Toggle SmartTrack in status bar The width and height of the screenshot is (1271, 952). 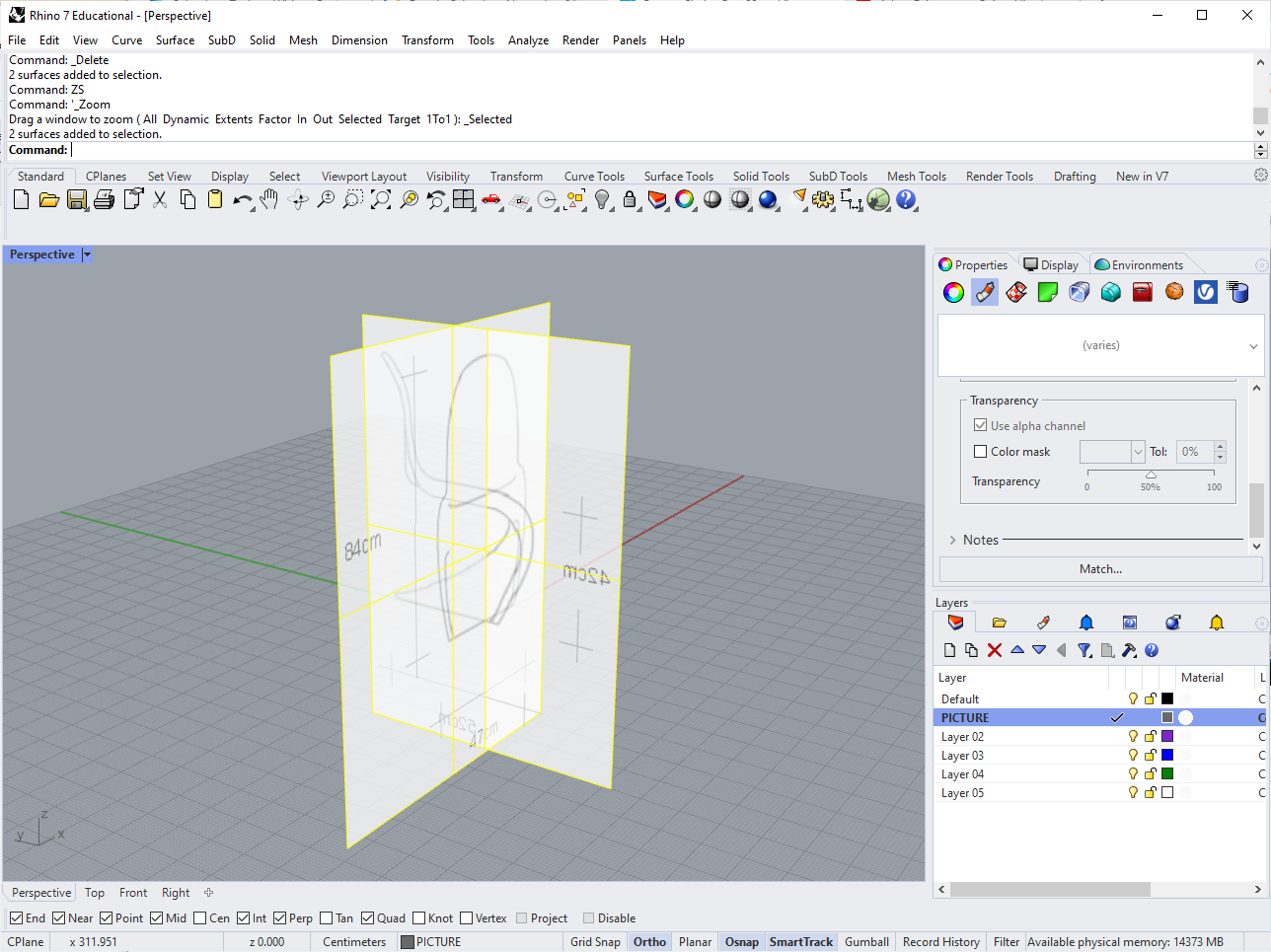(x=800, y=942)
